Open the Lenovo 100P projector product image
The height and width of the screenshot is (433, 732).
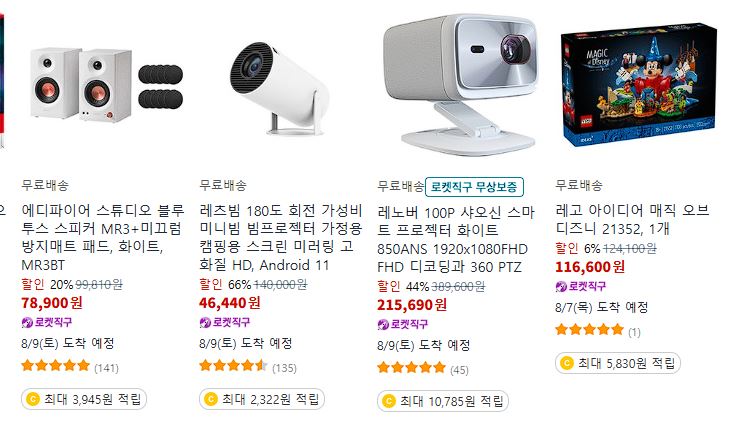pyautogui.click(x=460, y=84)
